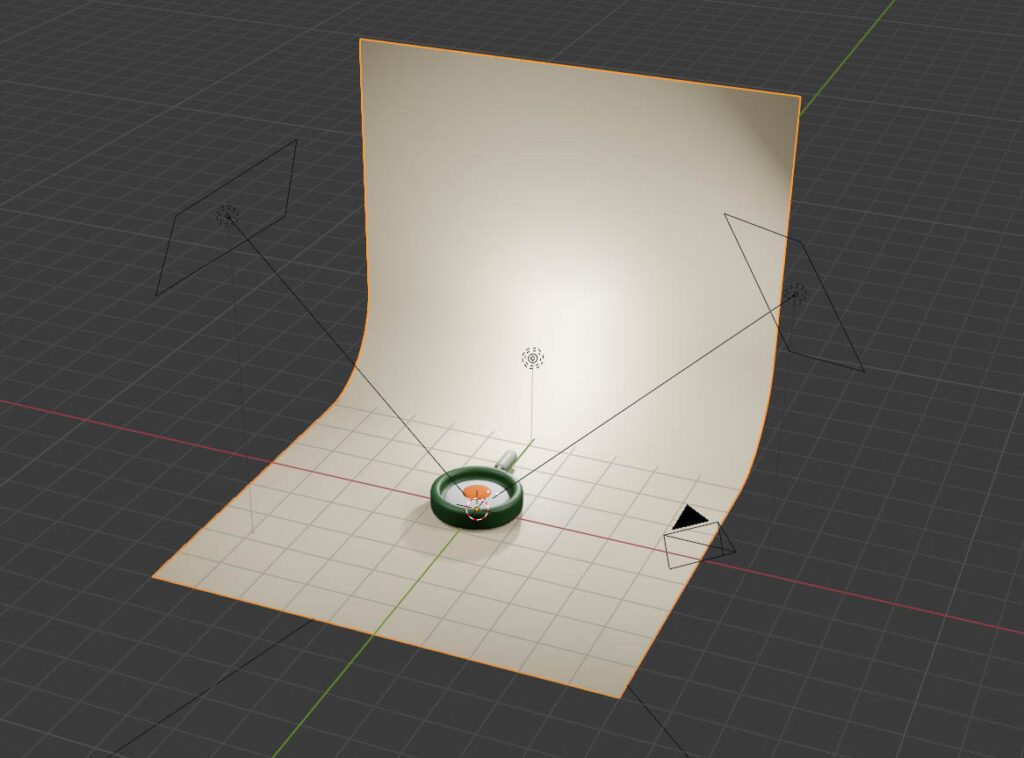Select the gray pan handle
Screen dimensions: 1024x758
[506, 460]
